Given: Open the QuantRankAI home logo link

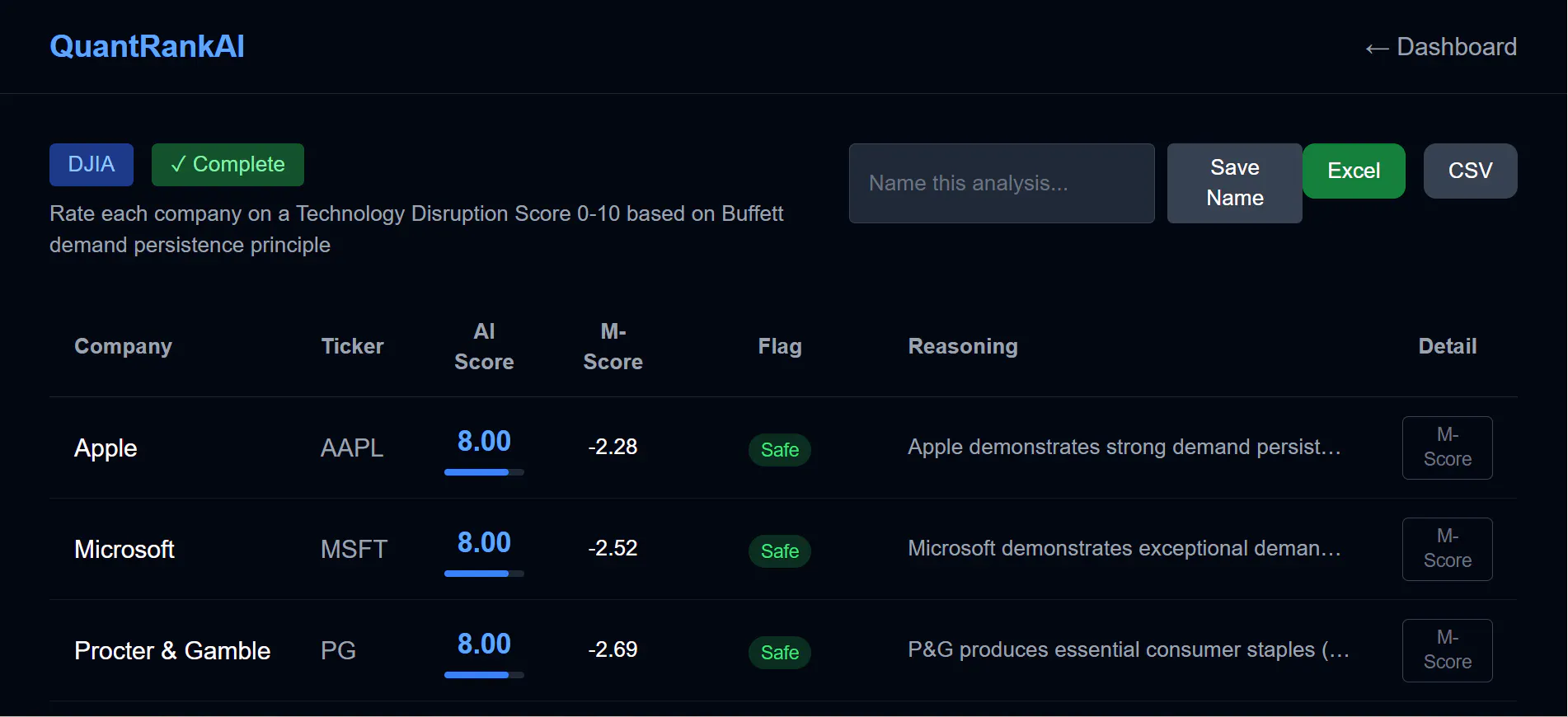Looking at the screenshot, I should (x=147, y=46).
